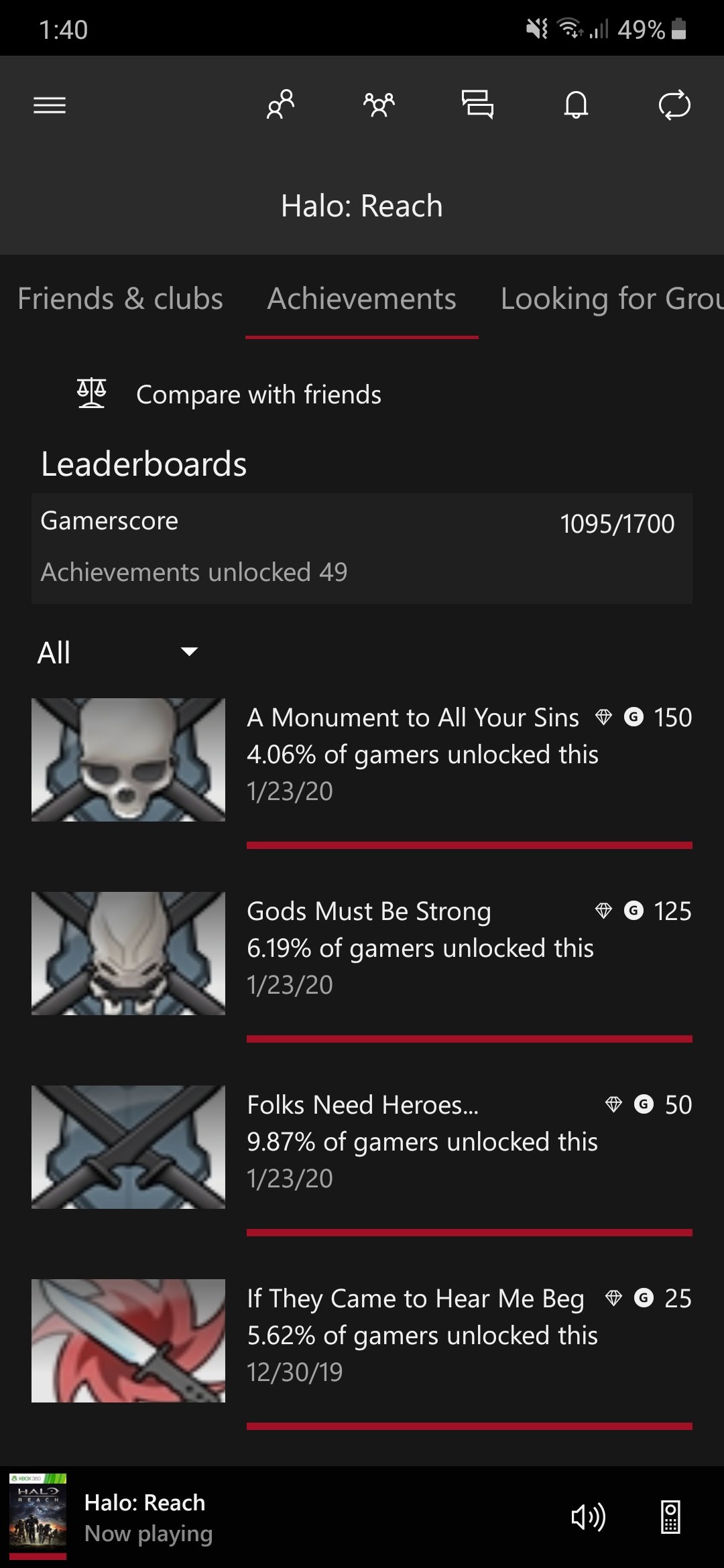Viewport: 724px width, 1568px height.
Task: Open the Friends icon in top bar
Action: tap(280, 105)
